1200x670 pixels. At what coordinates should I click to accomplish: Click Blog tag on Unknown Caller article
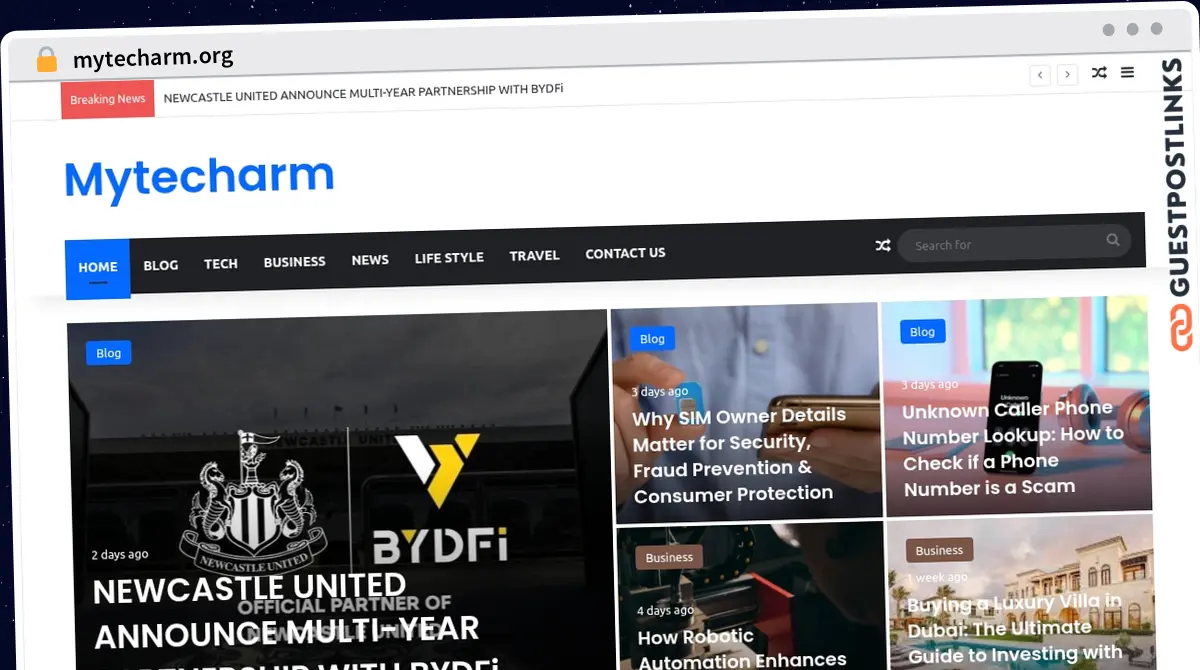pos(922,332)
